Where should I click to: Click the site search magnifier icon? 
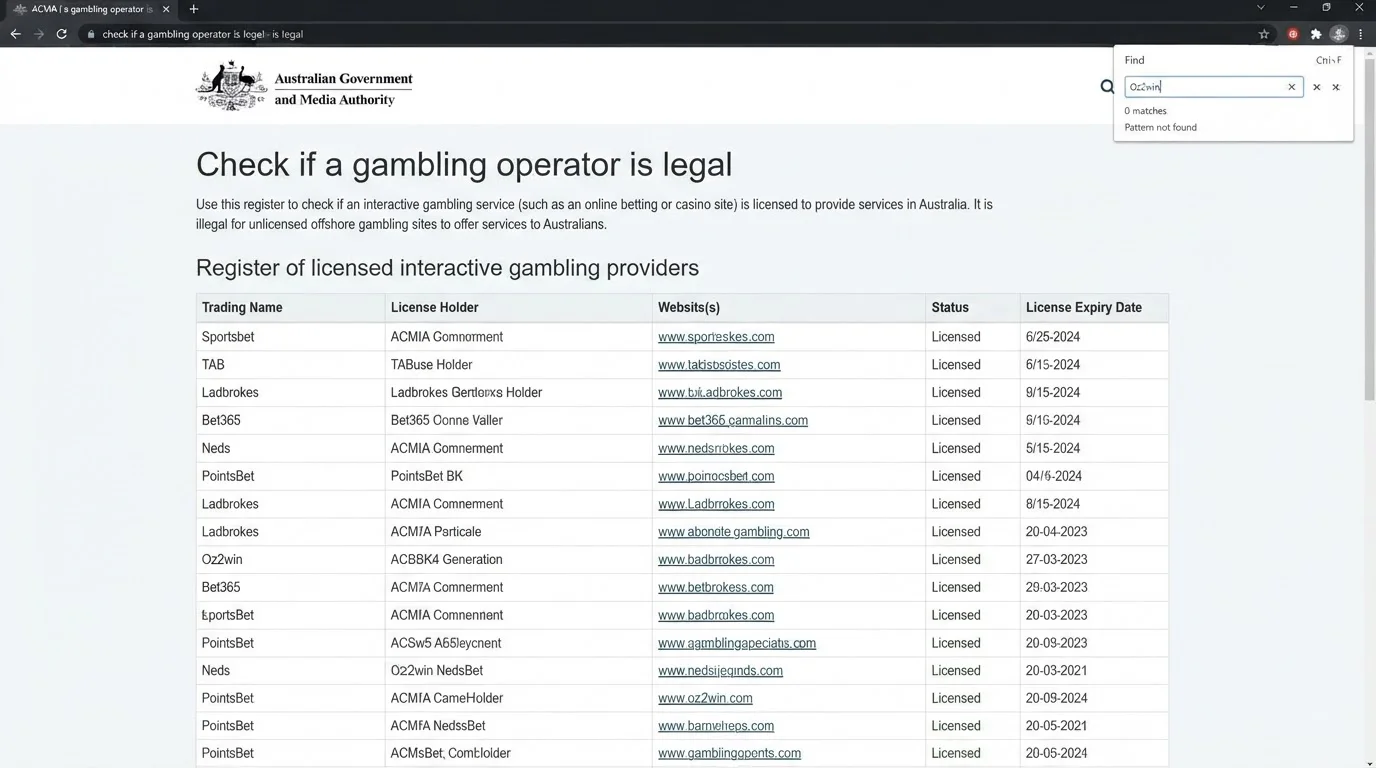pos(1107,87)
